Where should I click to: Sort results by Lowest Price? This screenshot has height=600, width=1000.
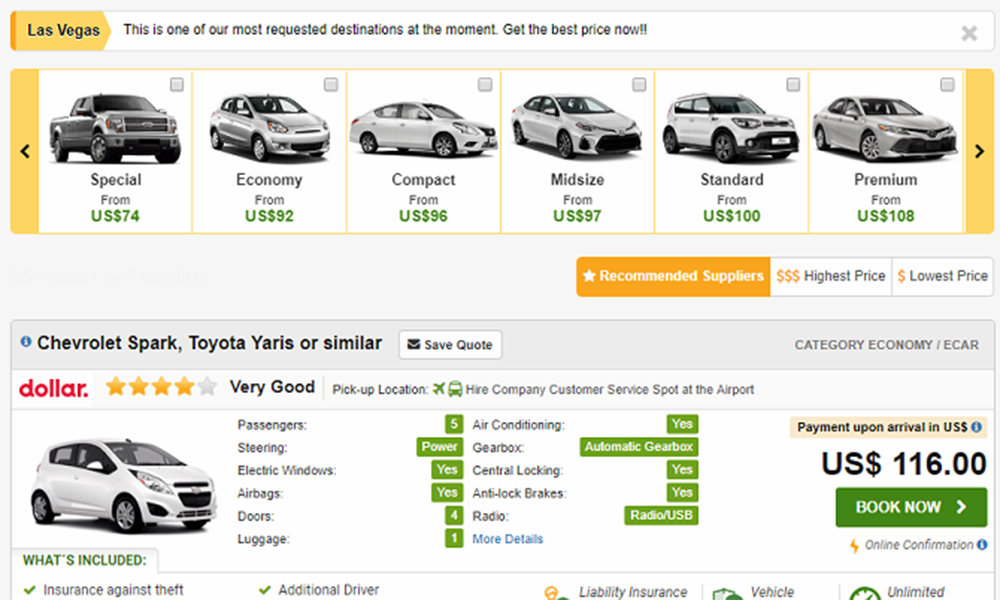point(942,276)
